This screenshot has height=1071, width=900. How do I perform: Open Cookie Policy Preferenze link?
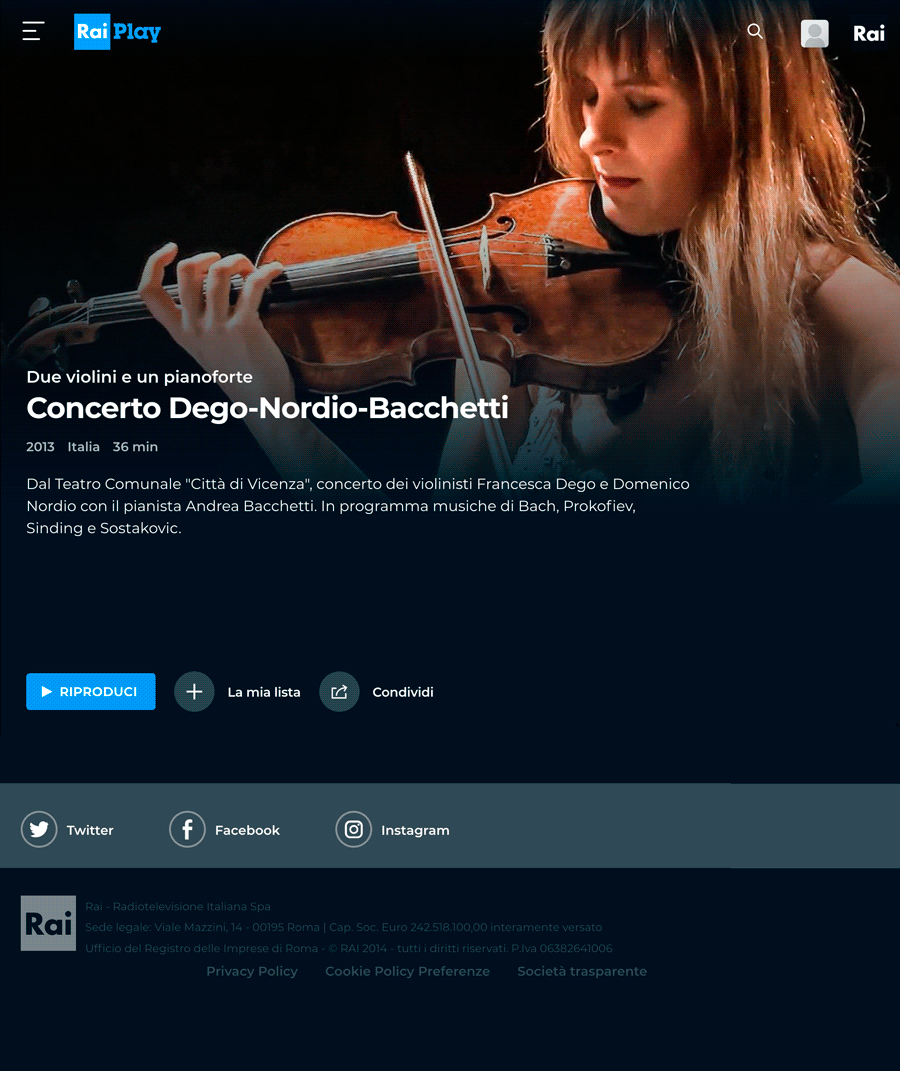point(408,971)
